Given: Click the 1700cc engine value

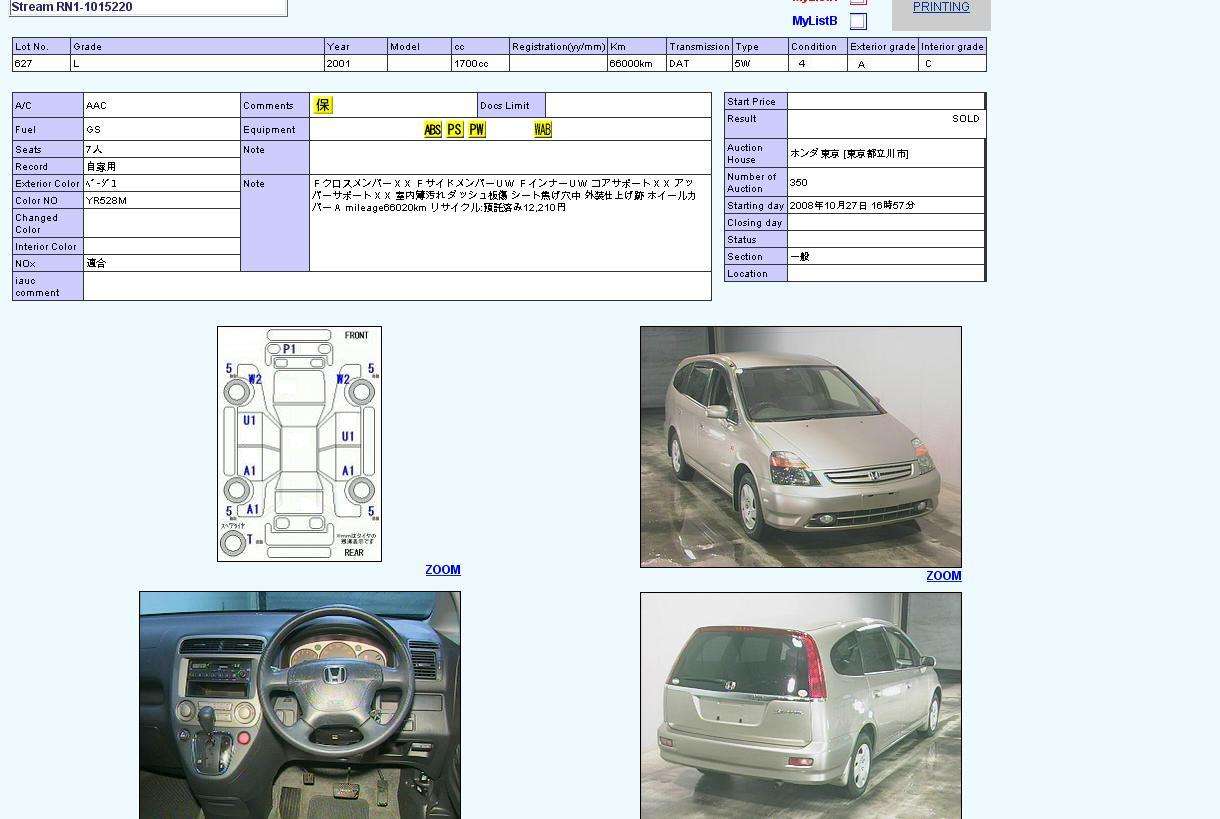Looking at the screenshot, I should click(472, 63).
